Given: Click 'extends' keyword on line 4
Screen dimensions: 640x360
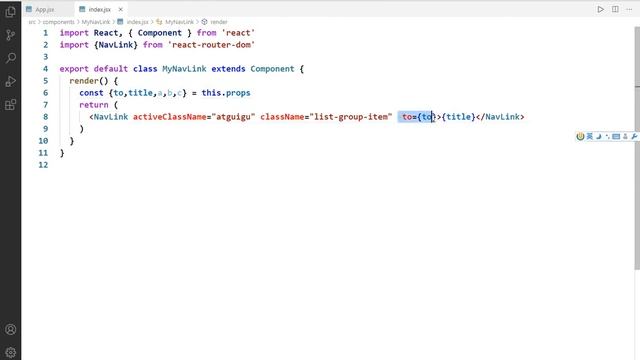Looking at the screenshot, I should pyautogui.click(x=228, y=69).
